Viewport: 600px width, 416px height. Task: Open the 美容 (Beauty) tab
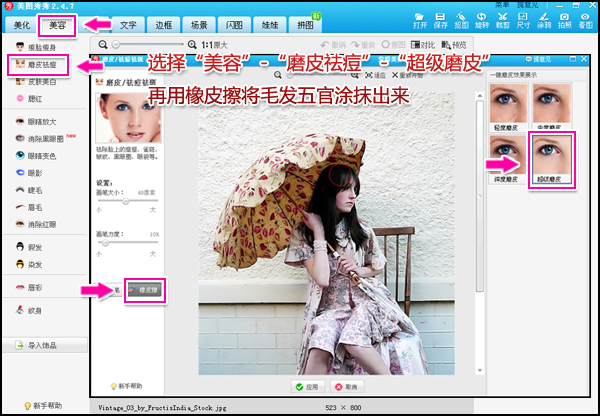pos(56,22)
